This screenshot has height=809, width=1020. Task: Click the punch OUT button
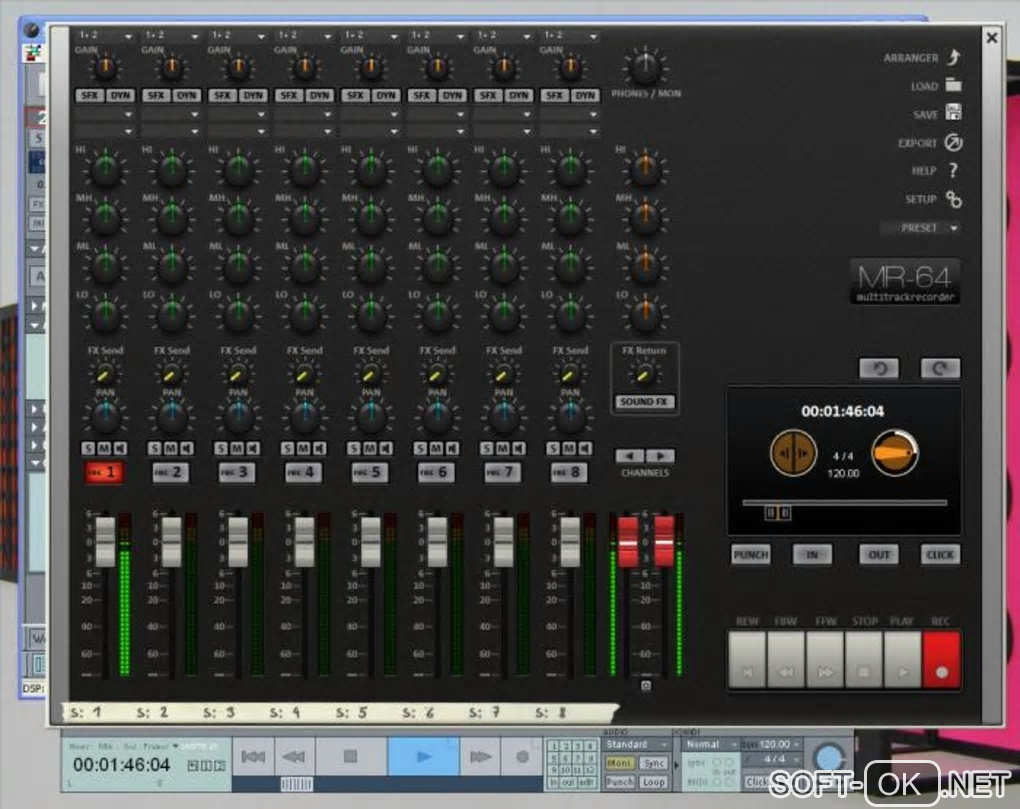[879, 555]
